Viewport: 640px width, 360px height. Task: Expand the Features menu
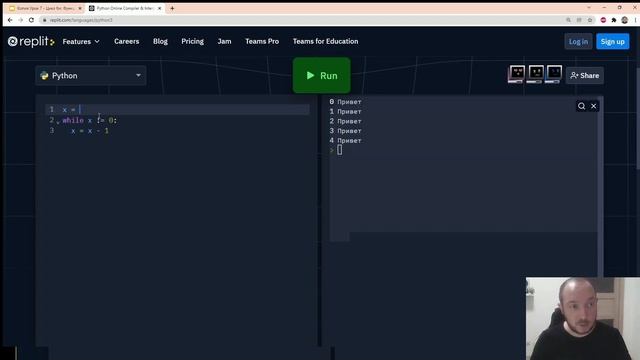pos(81,41)
